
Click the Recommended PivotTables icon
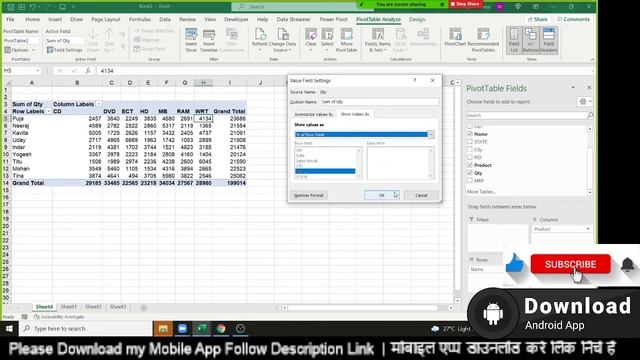(x=483, y=40)
